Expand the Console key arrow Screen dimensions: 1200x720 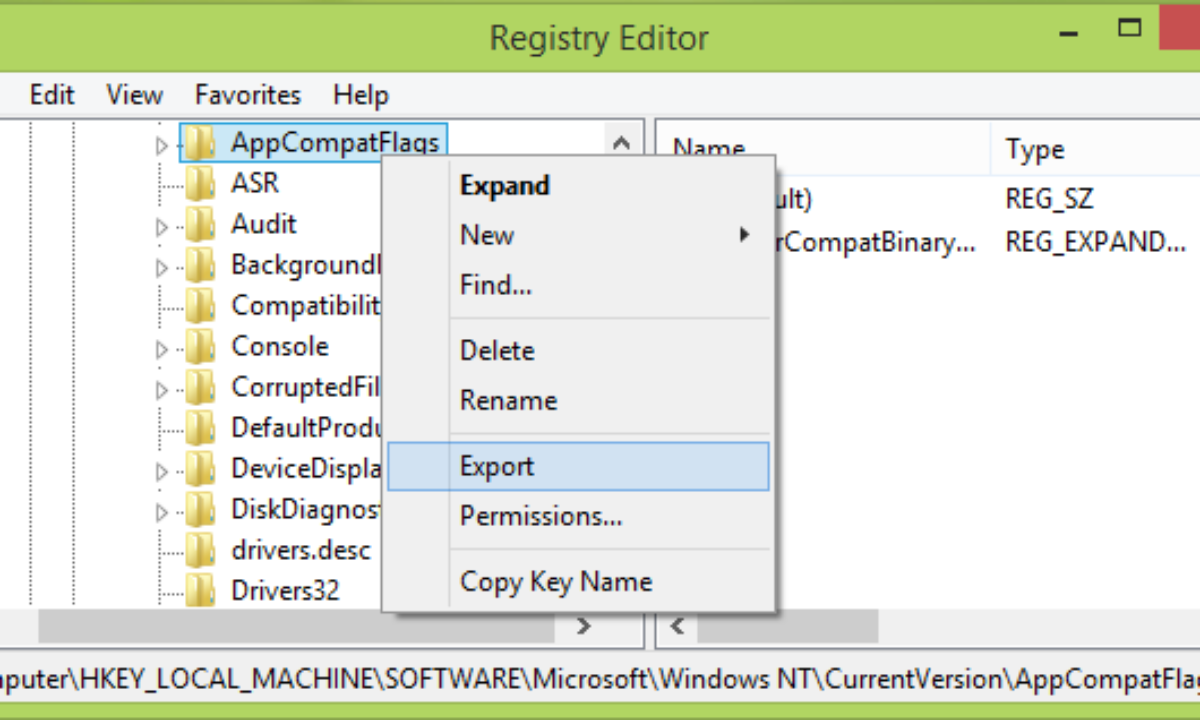pyautogui.click(x=162, y=349)
